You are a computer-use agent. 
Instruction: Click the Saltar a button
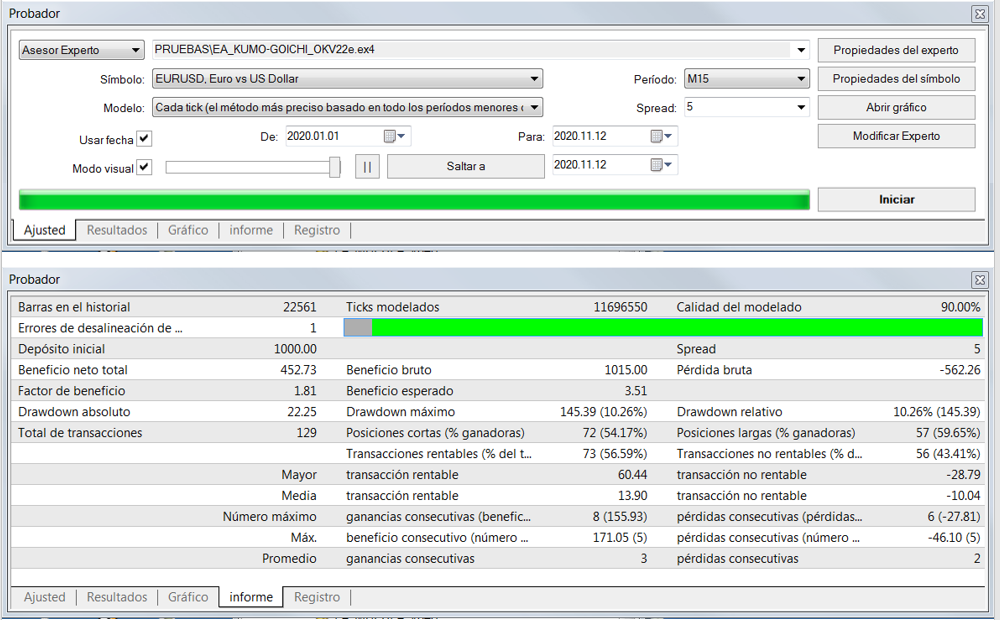tap(466, 166)
